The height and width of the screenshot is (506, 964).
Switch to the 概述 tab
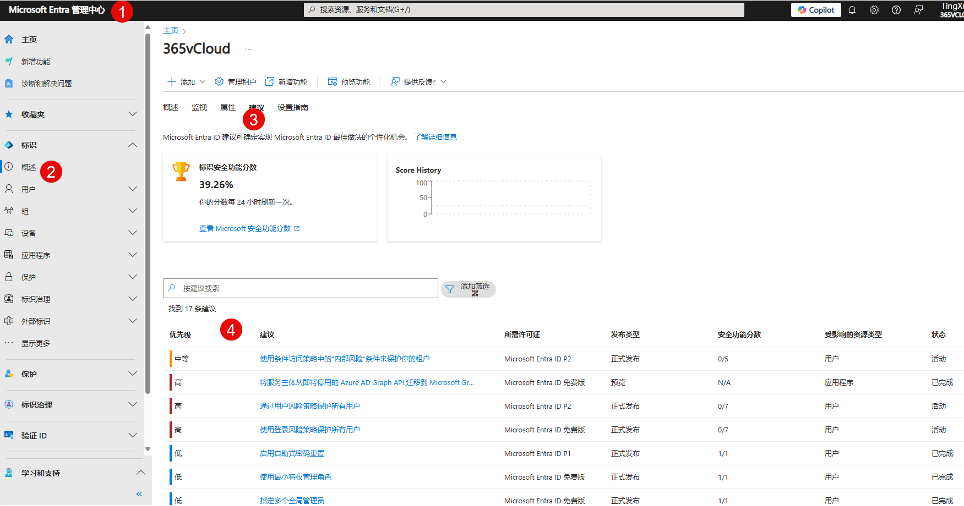(170, 108)
